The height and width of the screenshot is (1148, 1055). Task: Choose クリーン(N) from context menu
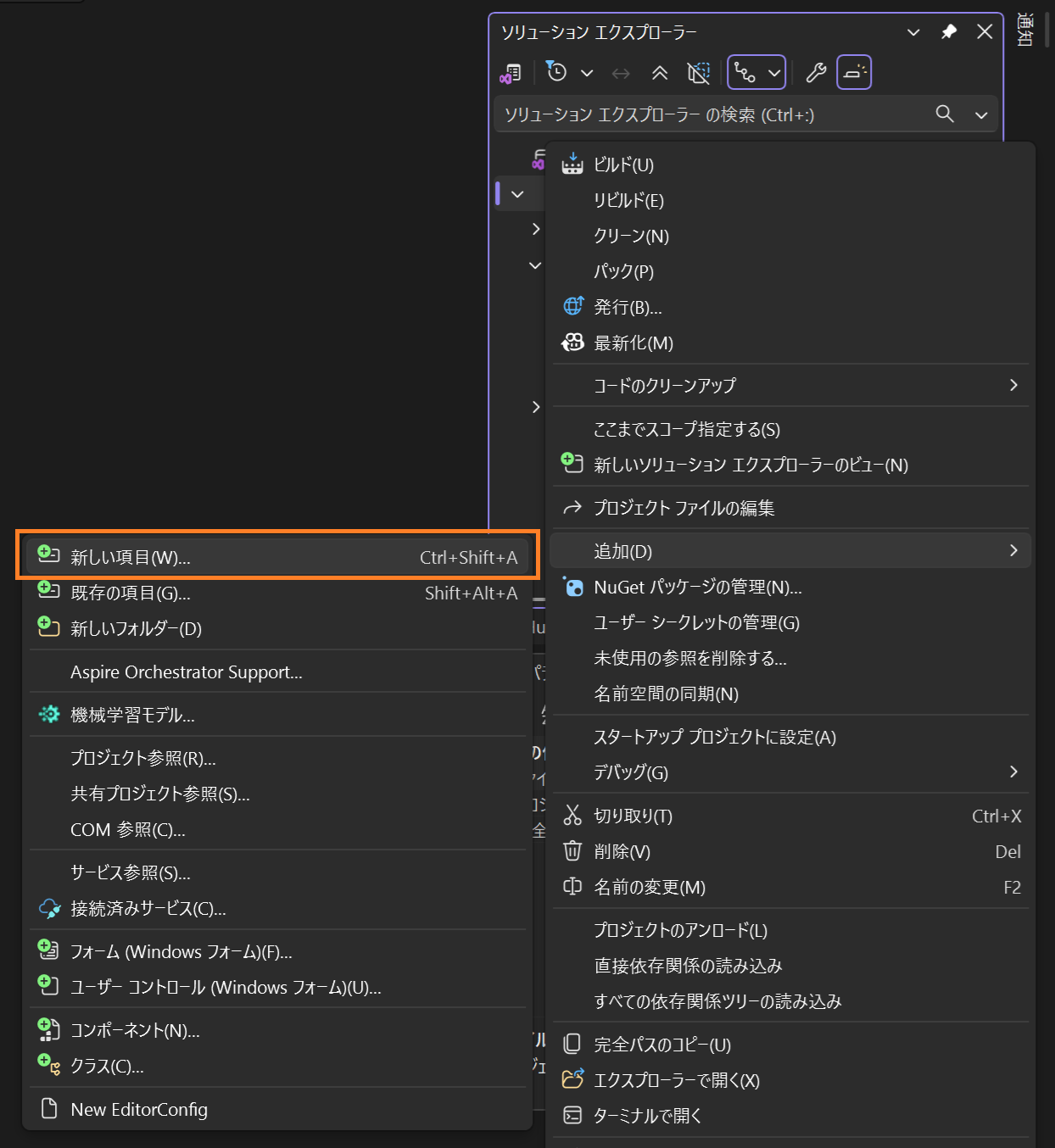click(x=791, y=236)
